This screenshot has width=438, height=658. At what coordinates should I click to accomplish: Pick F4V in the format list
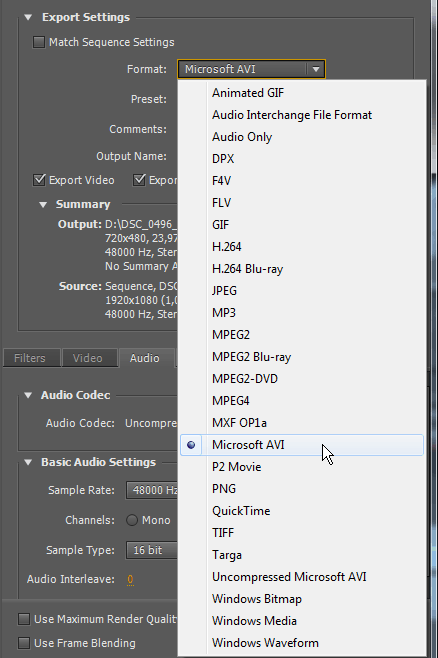(302, 181)
